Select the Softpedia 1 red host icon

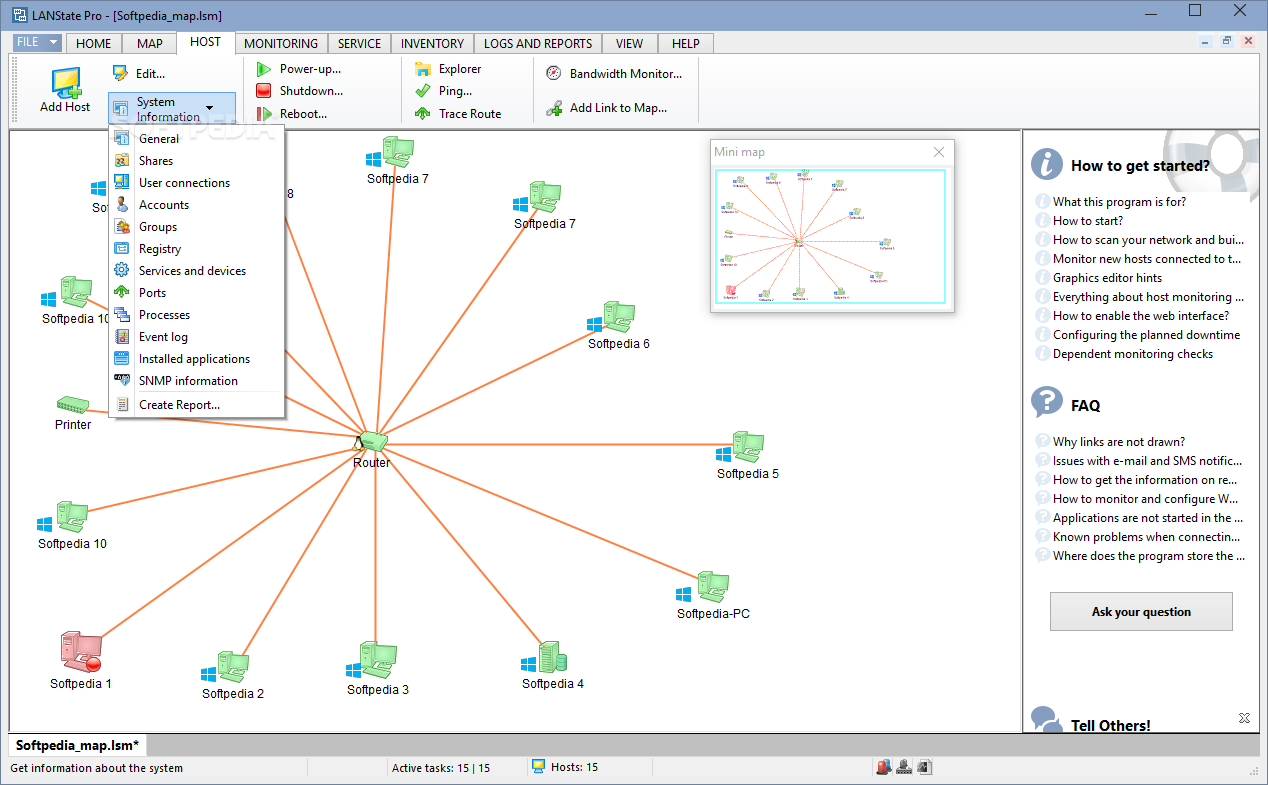click(80, 653)
